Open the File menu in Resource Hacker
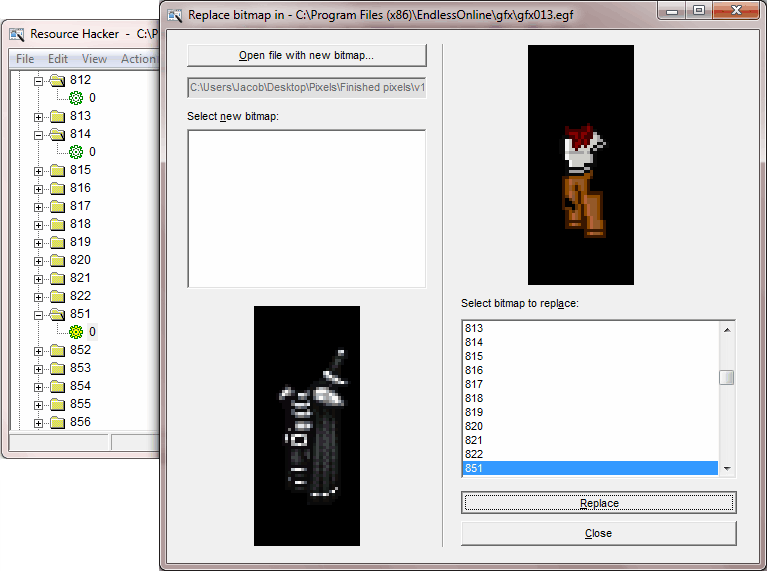The image size is (767, 571). pos(25,59)
